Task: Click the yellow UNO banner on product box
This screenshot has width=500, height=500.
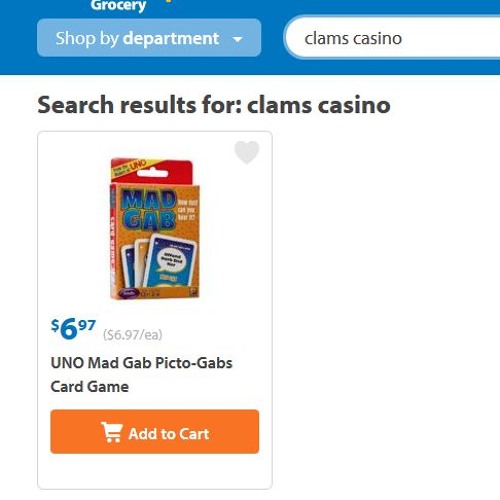Action: click(129, 168)
